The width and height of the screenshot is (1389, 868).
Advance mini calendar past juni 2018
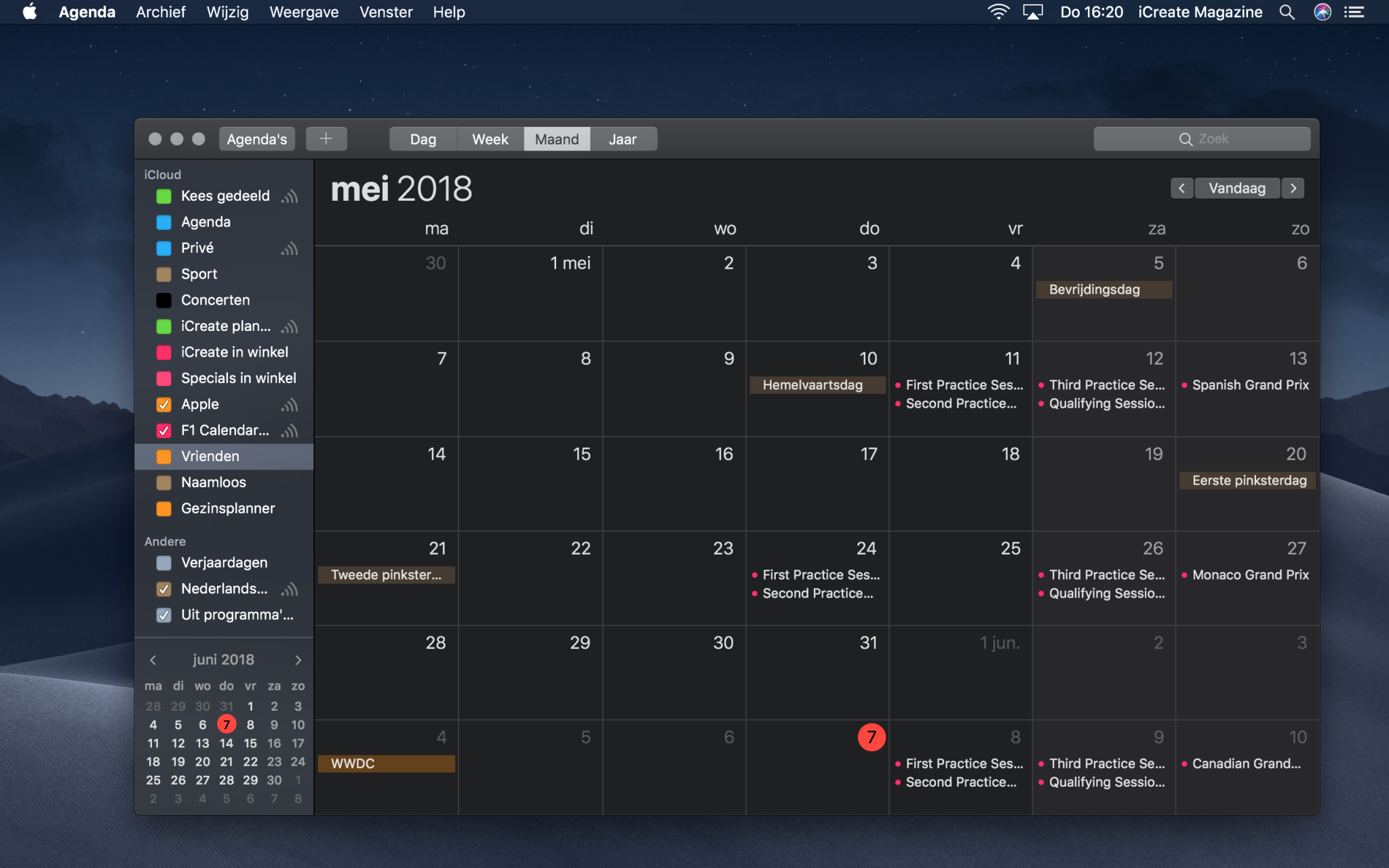[x=298, y=660]
